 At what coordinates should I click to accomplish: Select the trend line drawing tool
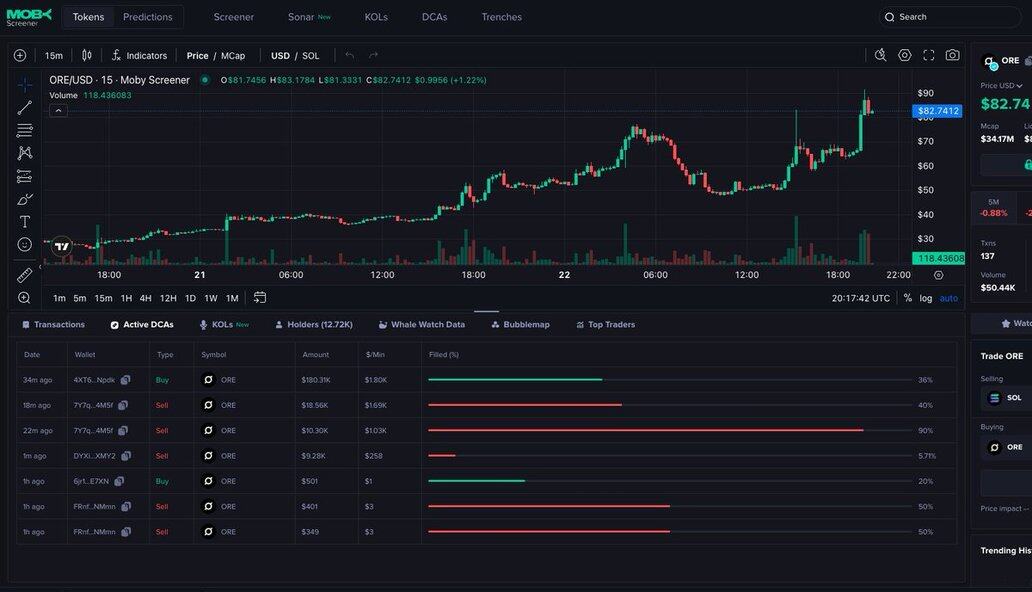24,107
